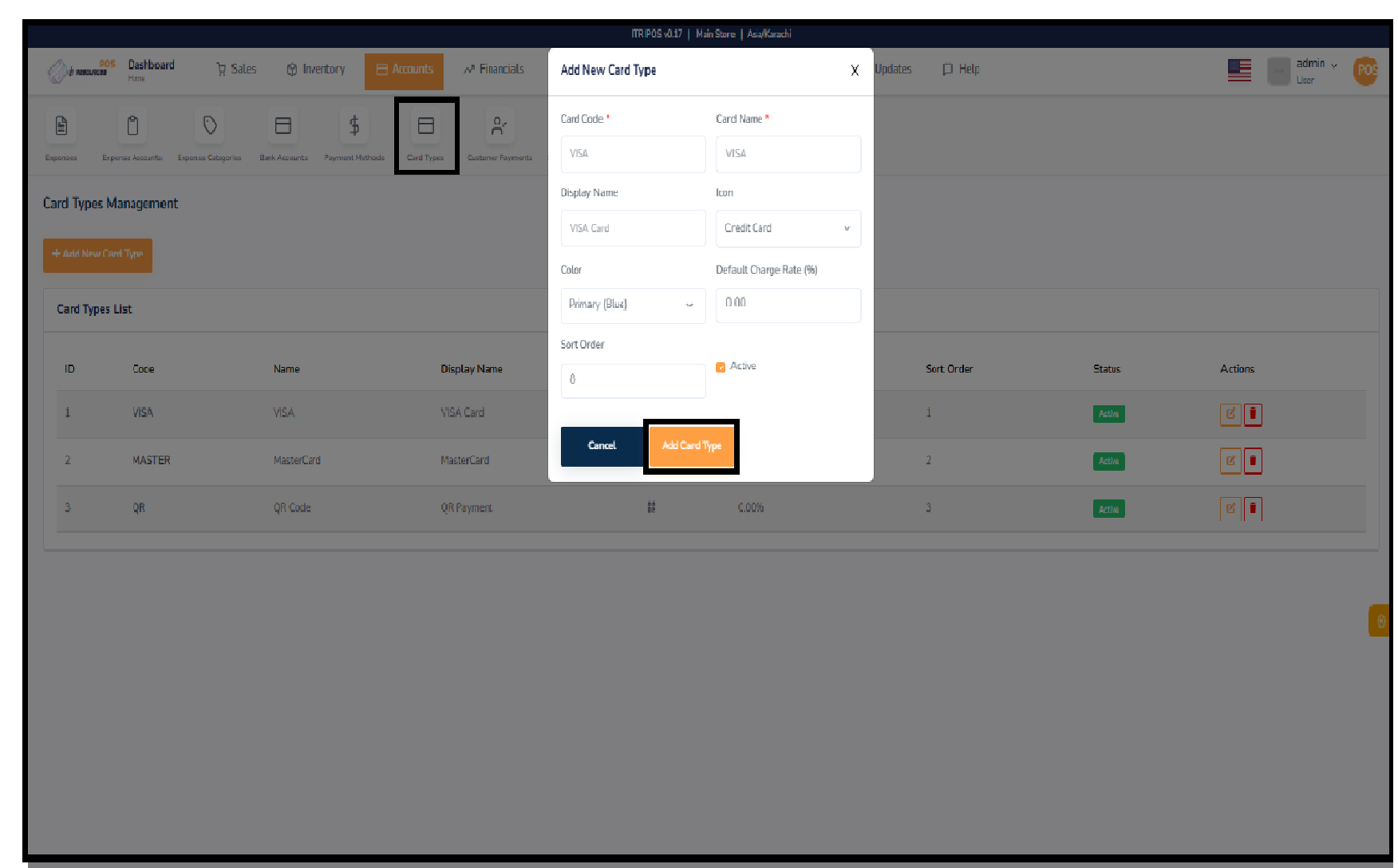Click the US flag language selector
This screenshot has width=1398, height=868.
pyautogui.click(x=1239, y=70)
